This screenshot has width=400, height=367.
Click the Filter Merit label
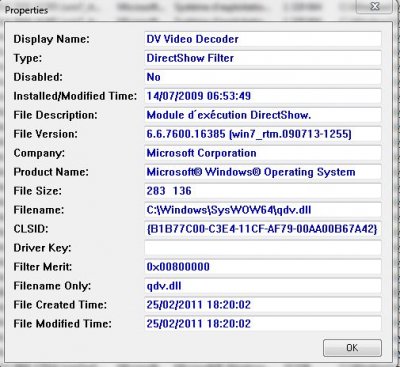pos(43,267)
